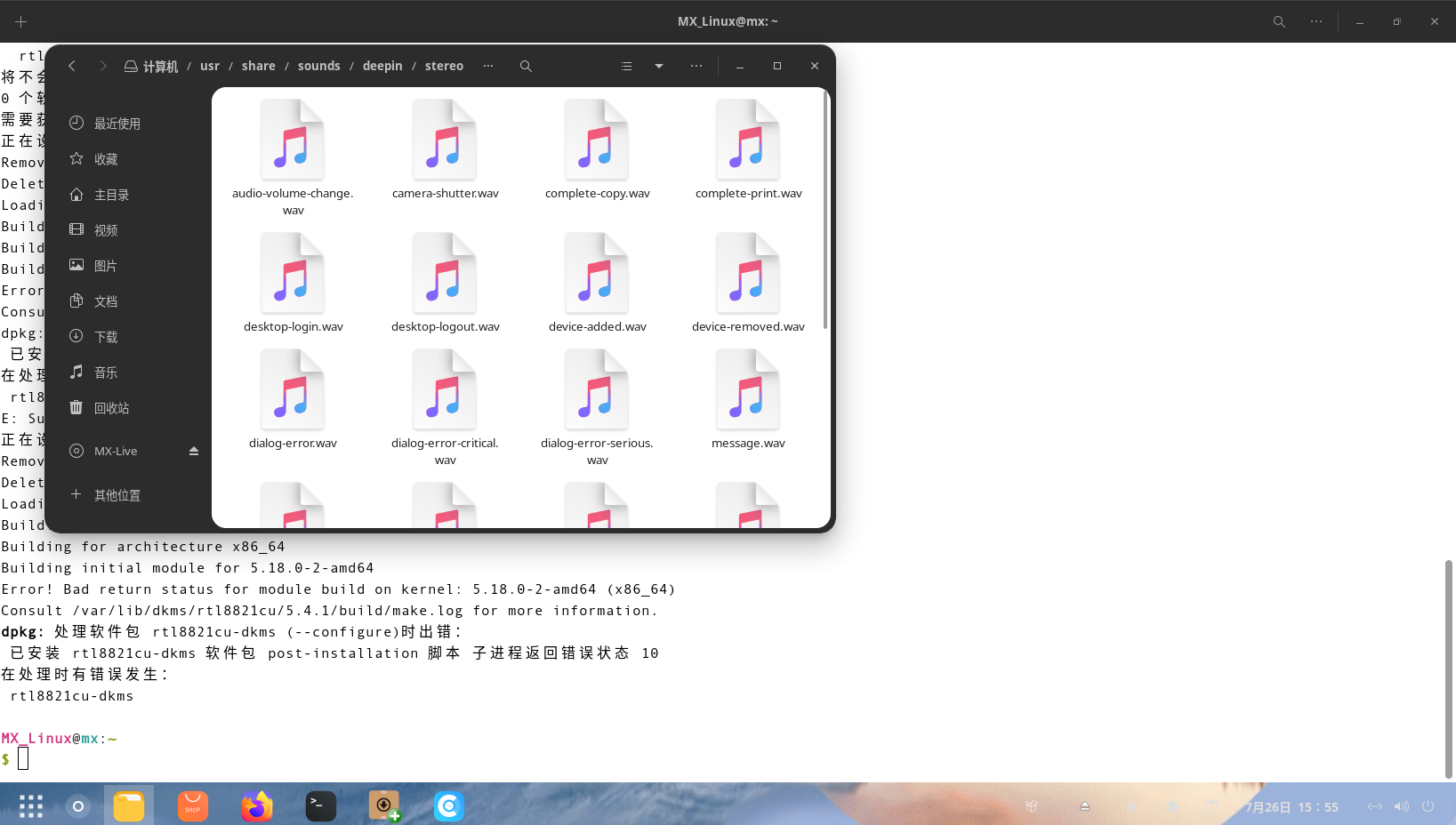Go back to previous folder
1456x825 pixels.
(x=72, y=66)
